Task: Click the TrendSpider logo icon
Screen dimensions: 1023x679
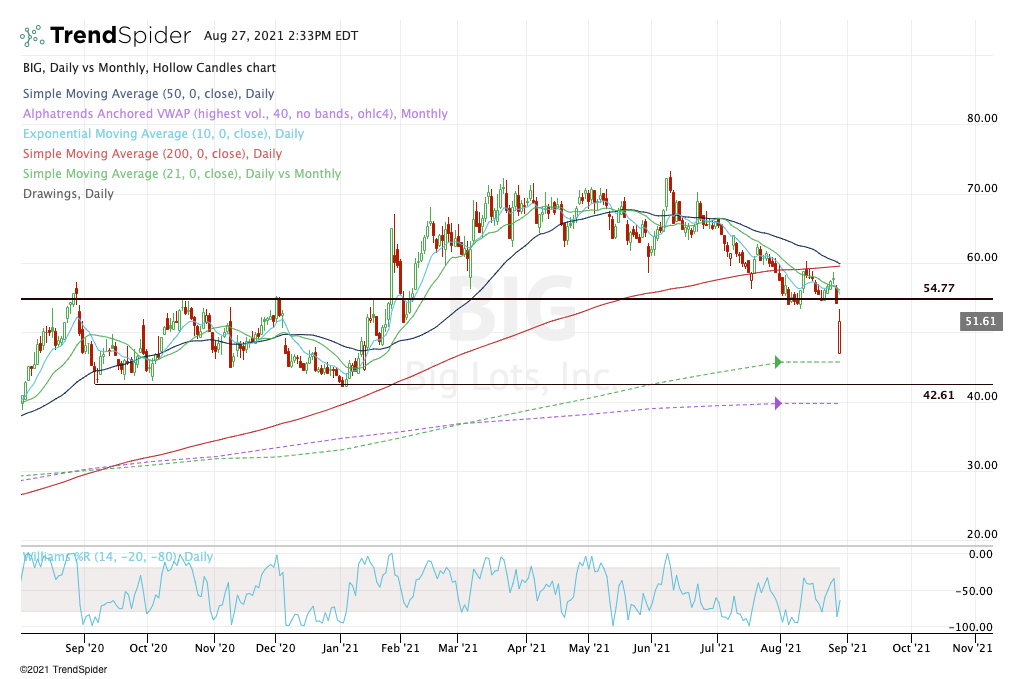Action: 32,36
